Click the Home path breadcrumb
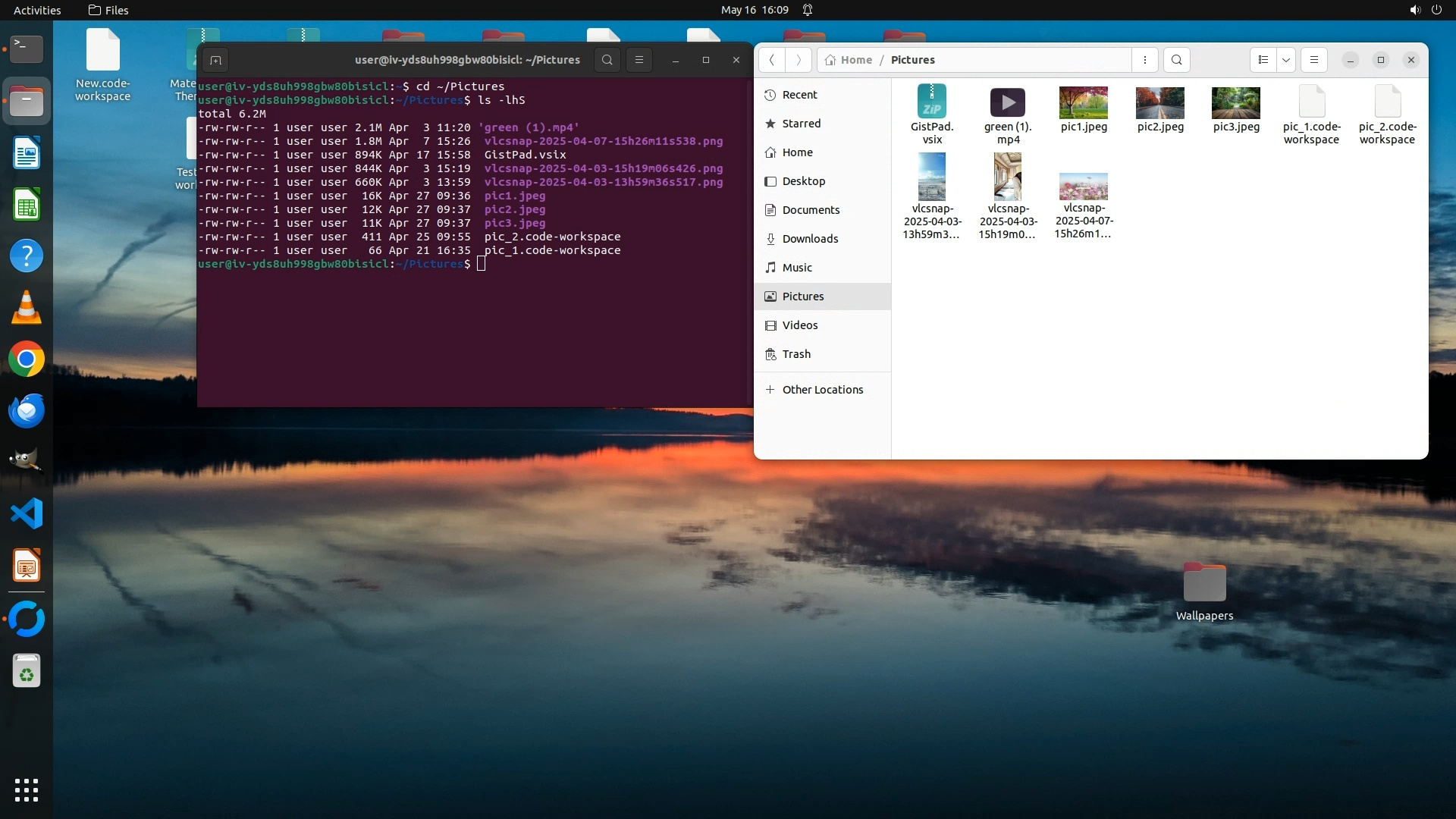 pos(855,60)
